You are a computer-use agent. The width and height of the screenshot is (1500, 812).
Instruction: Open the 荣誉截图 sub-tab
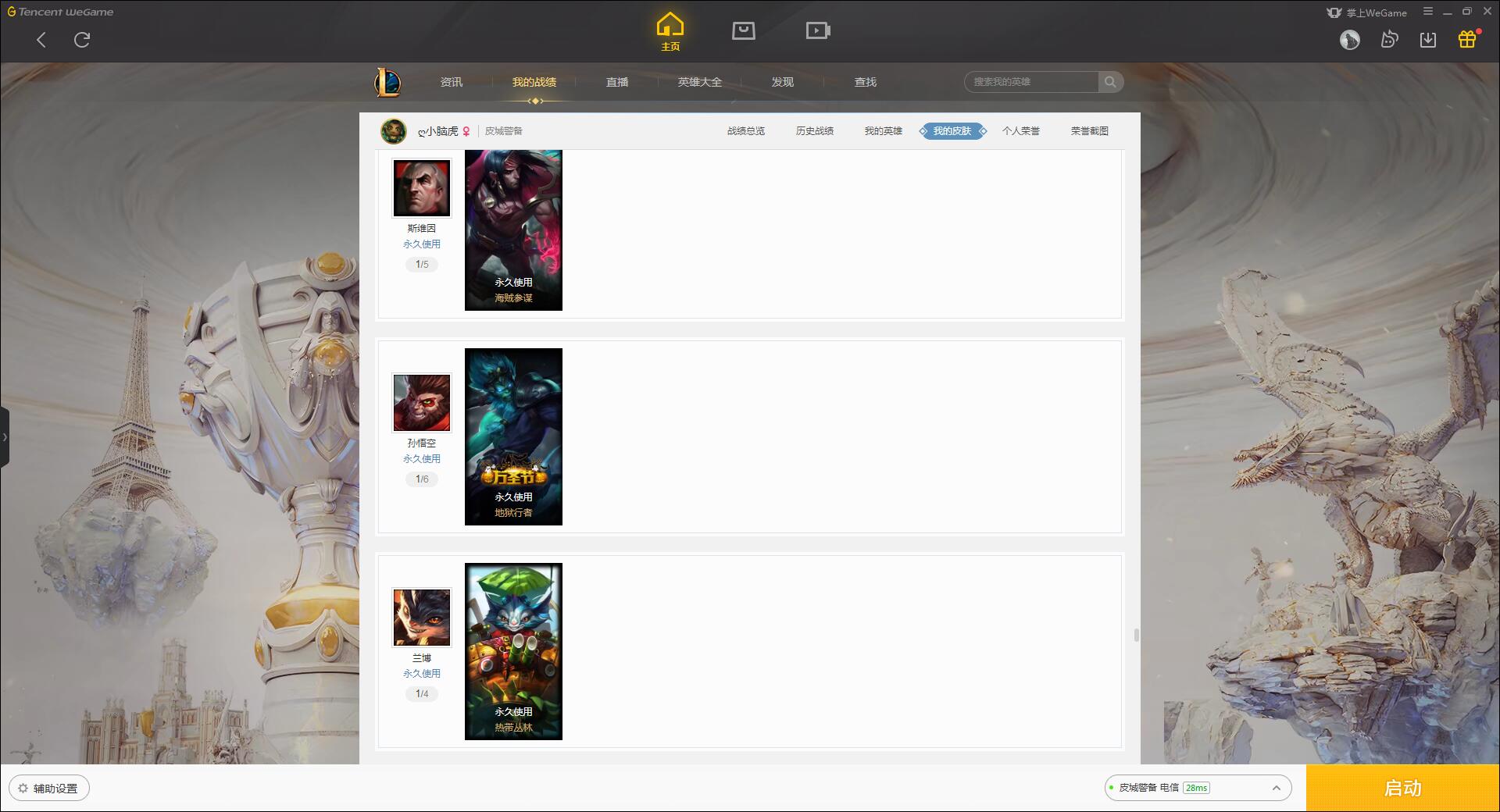[1090, 131]
